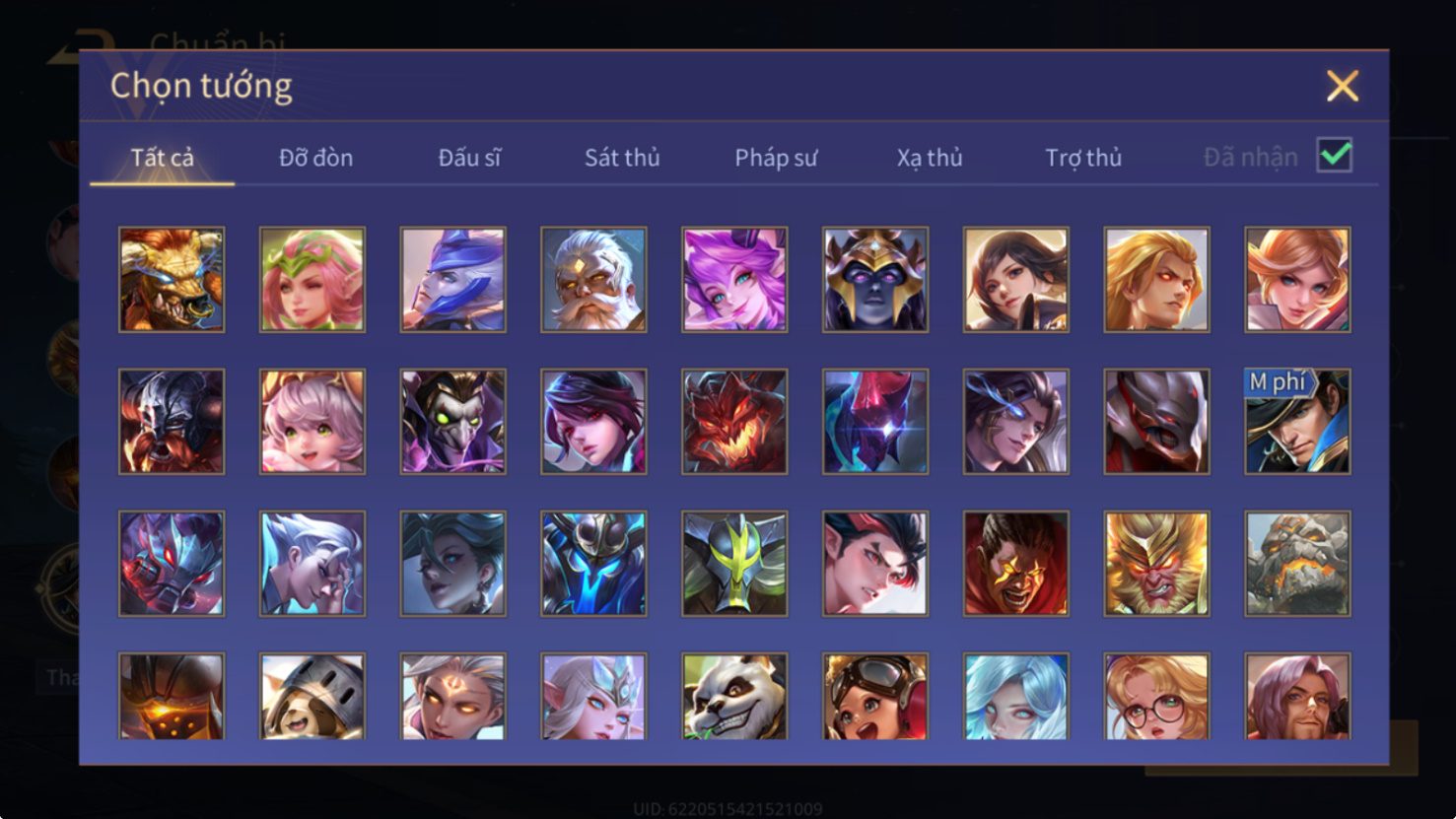
Task: Select the Monkey King hero portrait
Action: click(1156, 564)
